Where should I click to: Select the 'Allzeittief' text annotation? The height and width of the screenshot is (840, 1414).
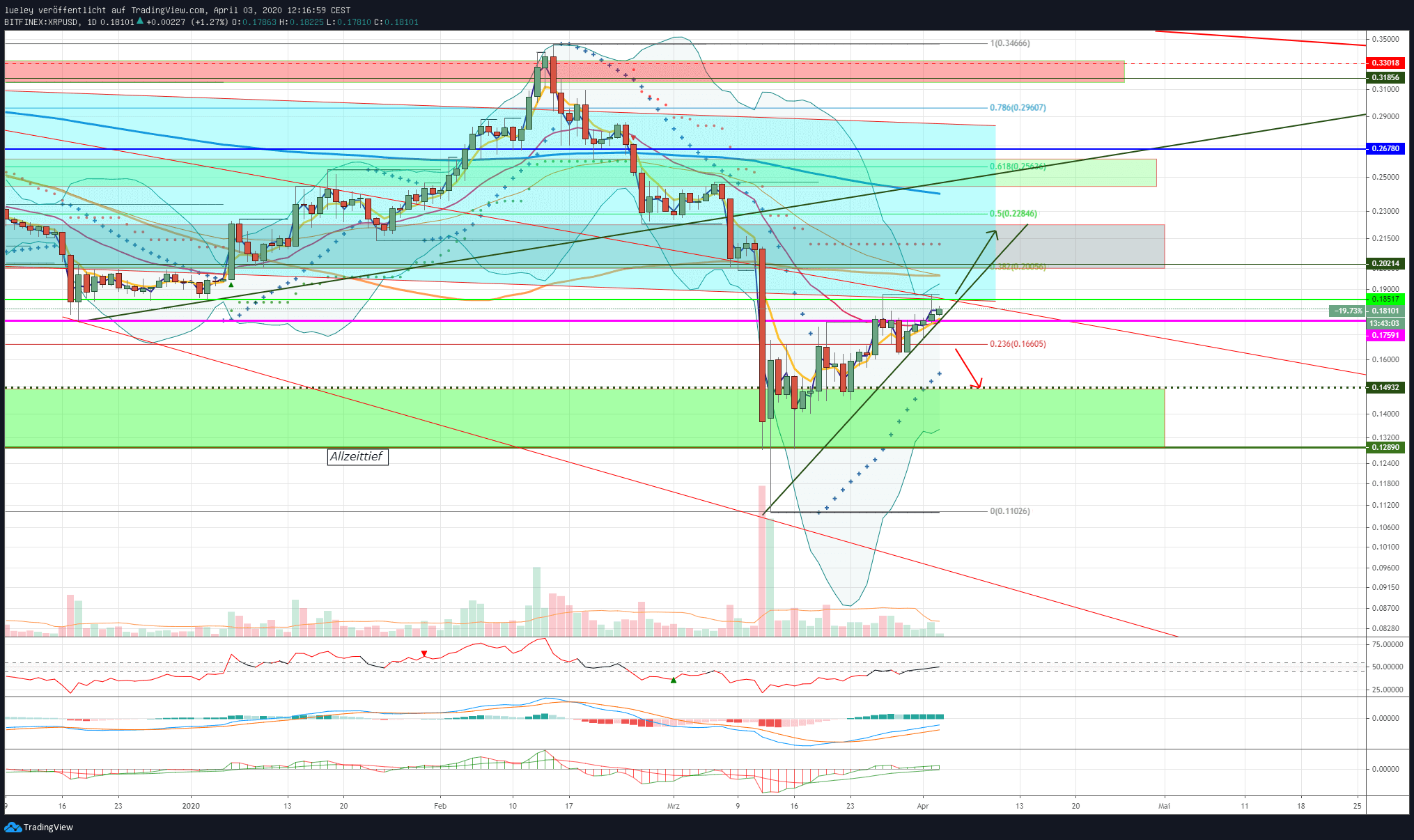pos(357,456)
